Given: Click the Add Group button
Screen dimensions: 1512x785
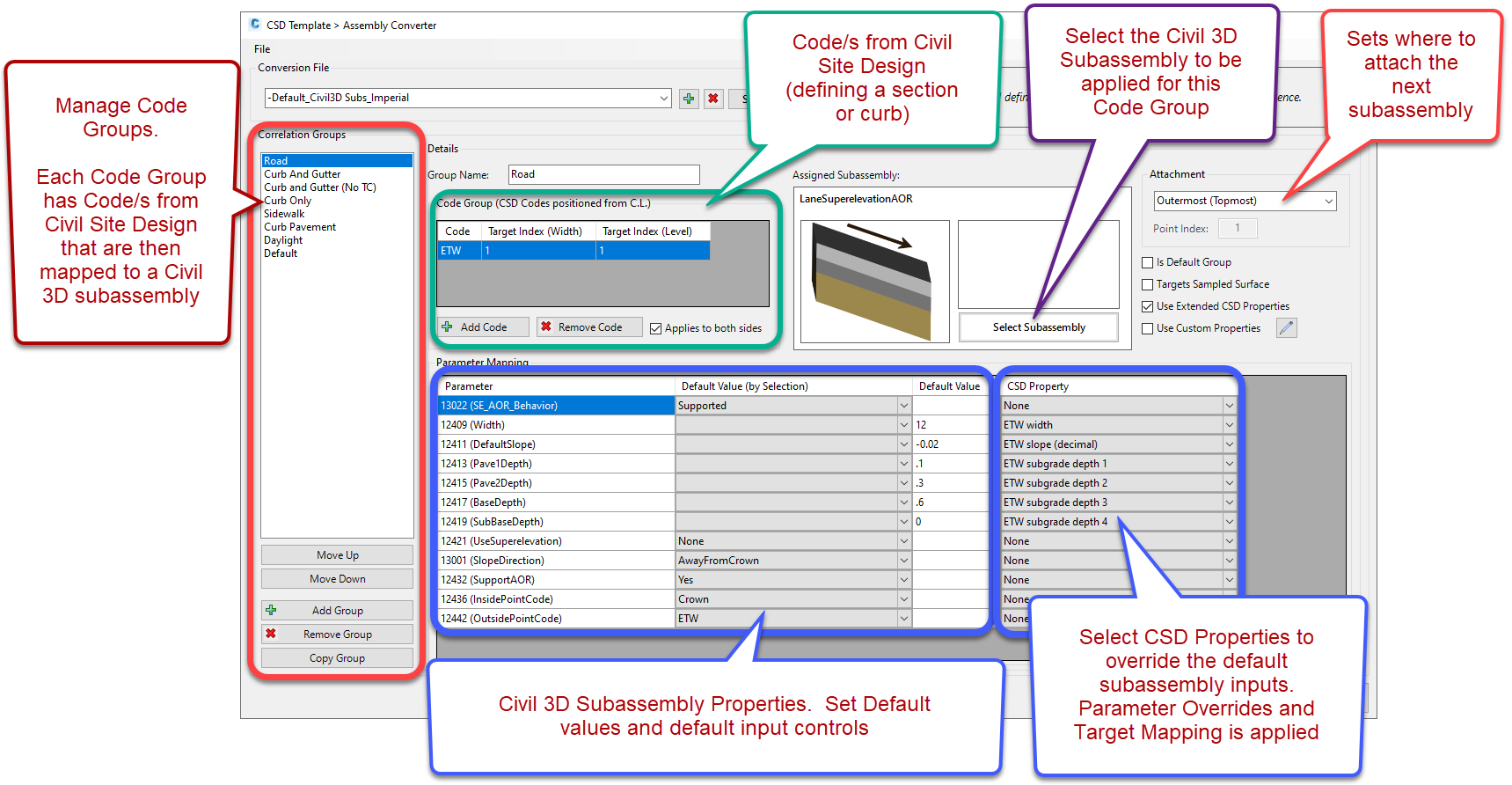Looking at the screenshot, I should [x=337, y=611].
